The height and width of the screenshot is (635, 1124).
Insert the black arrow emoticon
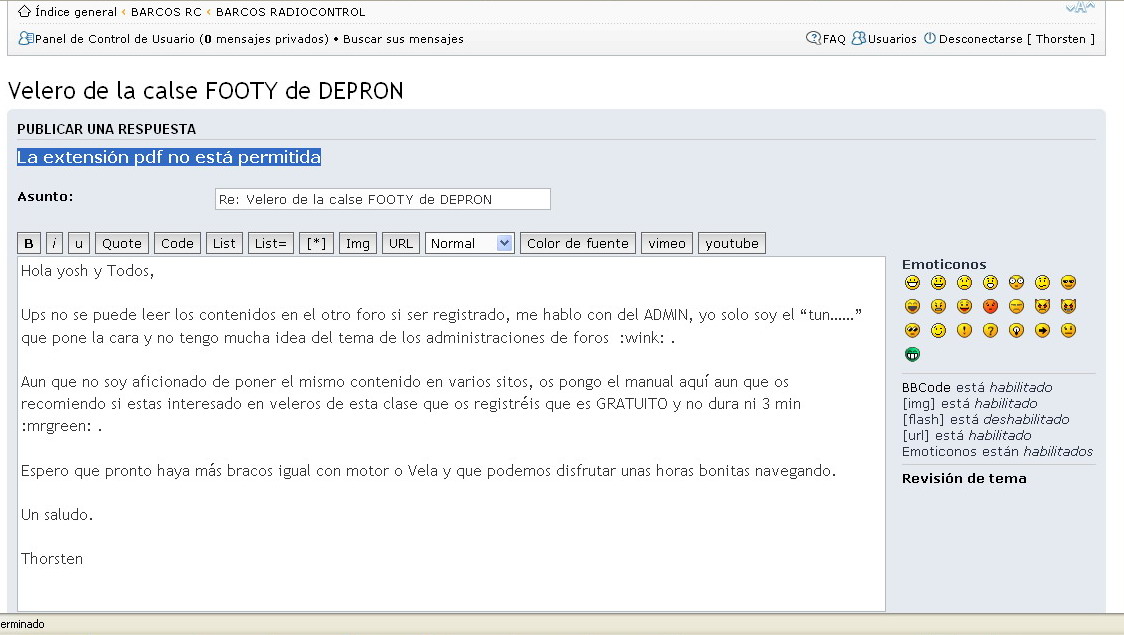click(1042, 330)
